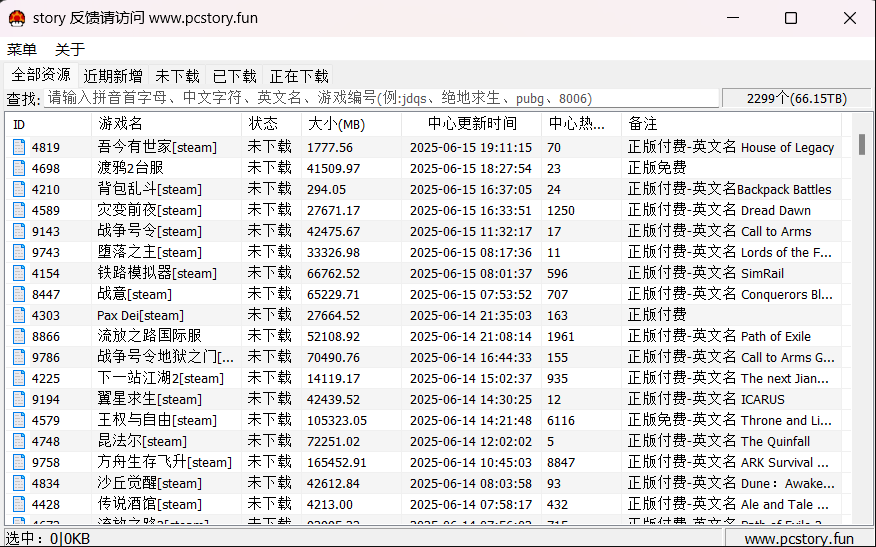Select the file icon beside ID 9194
The image size is (876, 547).
[19, 399]
